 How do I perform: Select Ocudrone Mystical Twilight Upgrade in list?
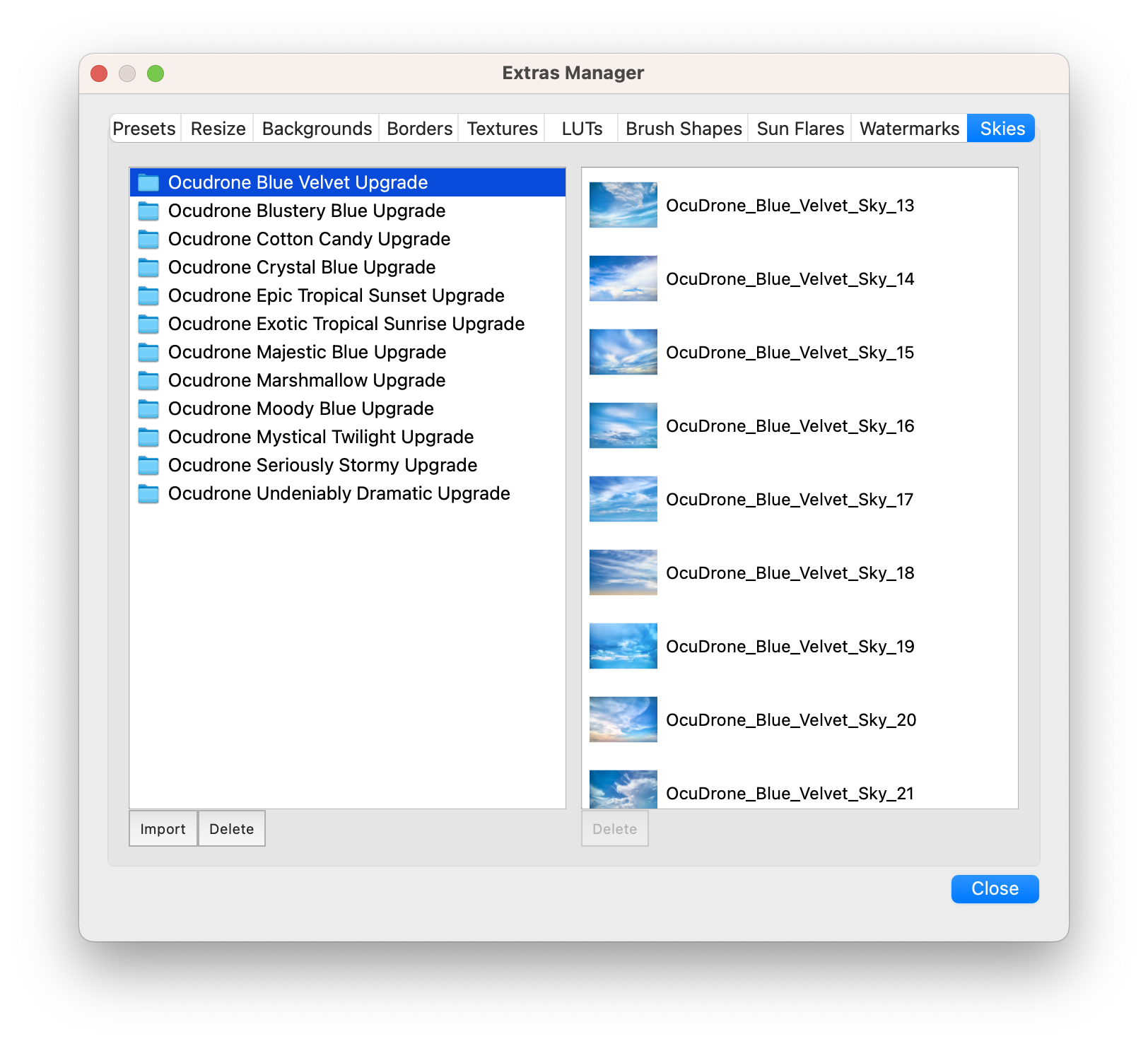(320, 437)
